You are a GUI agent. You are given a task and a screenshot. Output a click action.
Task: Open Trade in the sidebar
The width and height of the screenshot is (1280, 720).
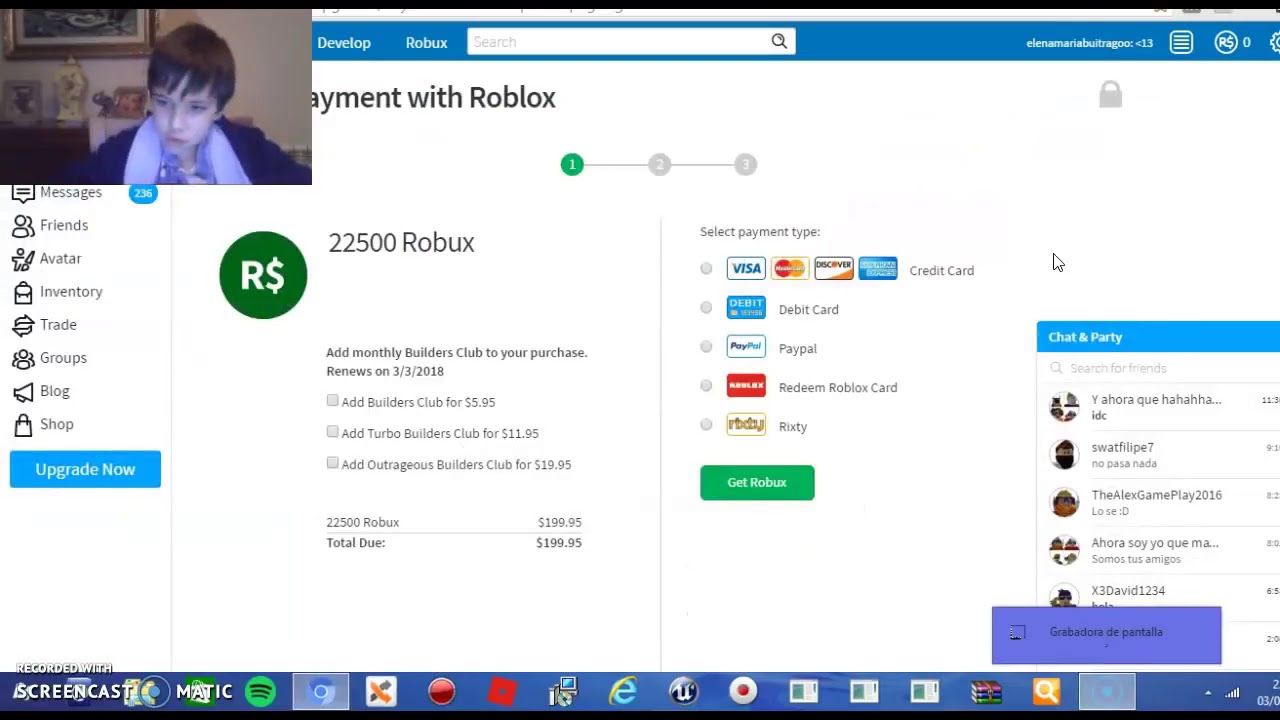click(x=58, y=324)
